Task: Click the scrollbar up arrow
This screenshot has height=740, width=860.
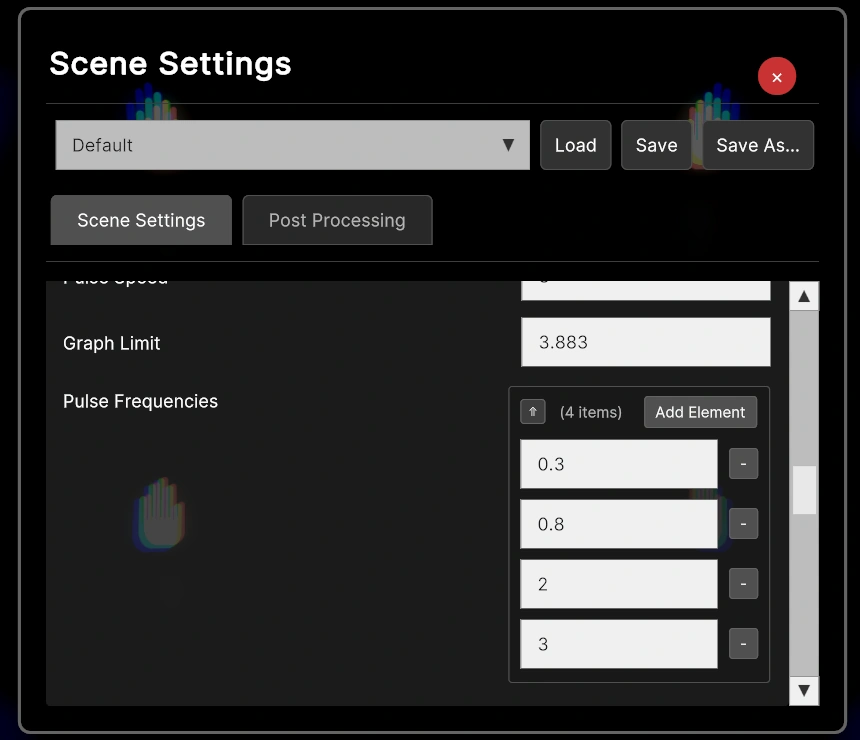Action: pos(804,296)
